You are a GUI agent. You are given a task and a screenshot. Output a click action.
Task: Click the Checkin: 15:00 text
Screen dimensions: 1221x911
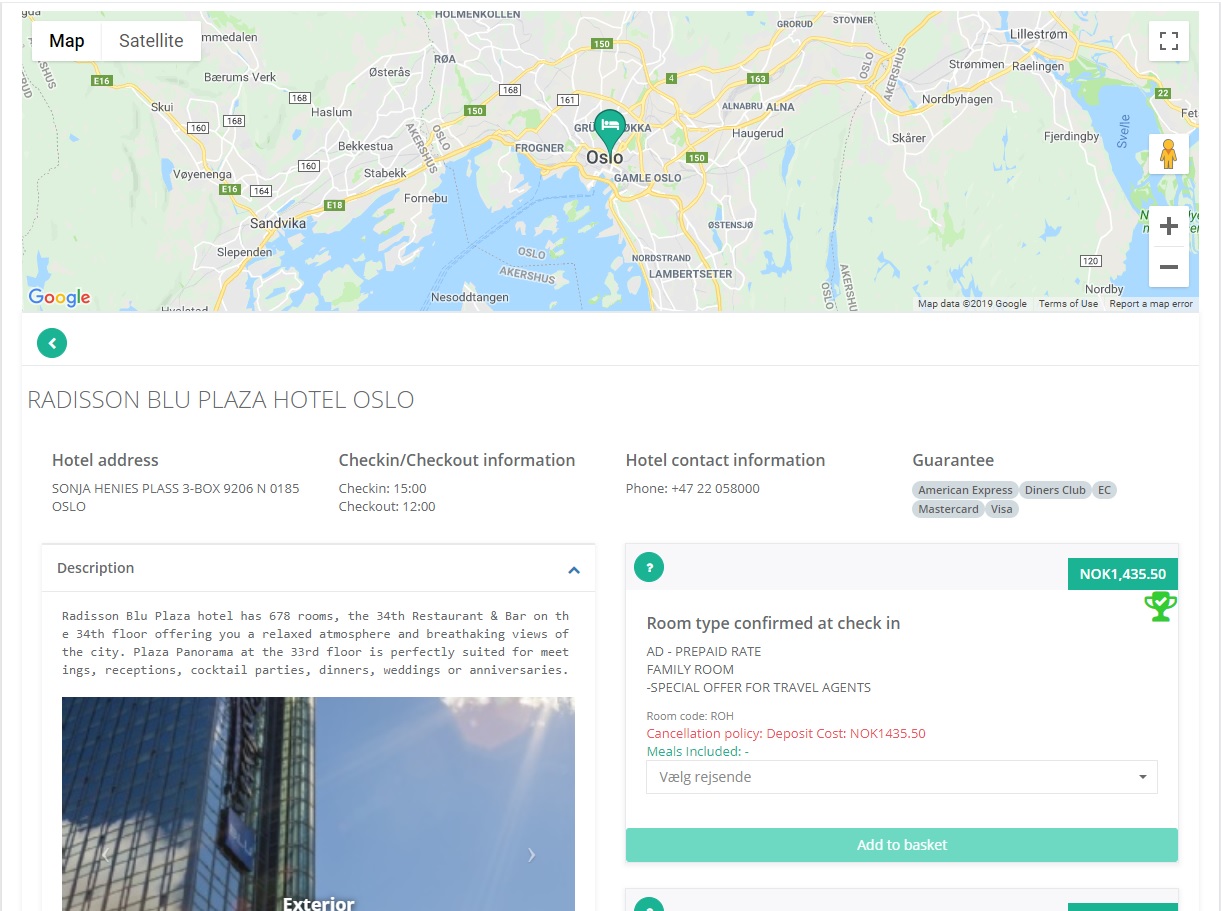point(382,489)
